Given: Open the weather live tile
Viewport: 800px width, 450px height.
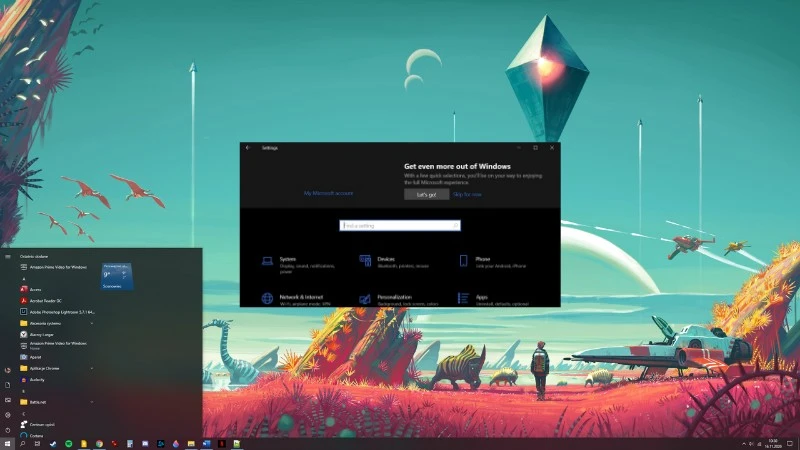Looking at the screenshot, I should point(117,276).
